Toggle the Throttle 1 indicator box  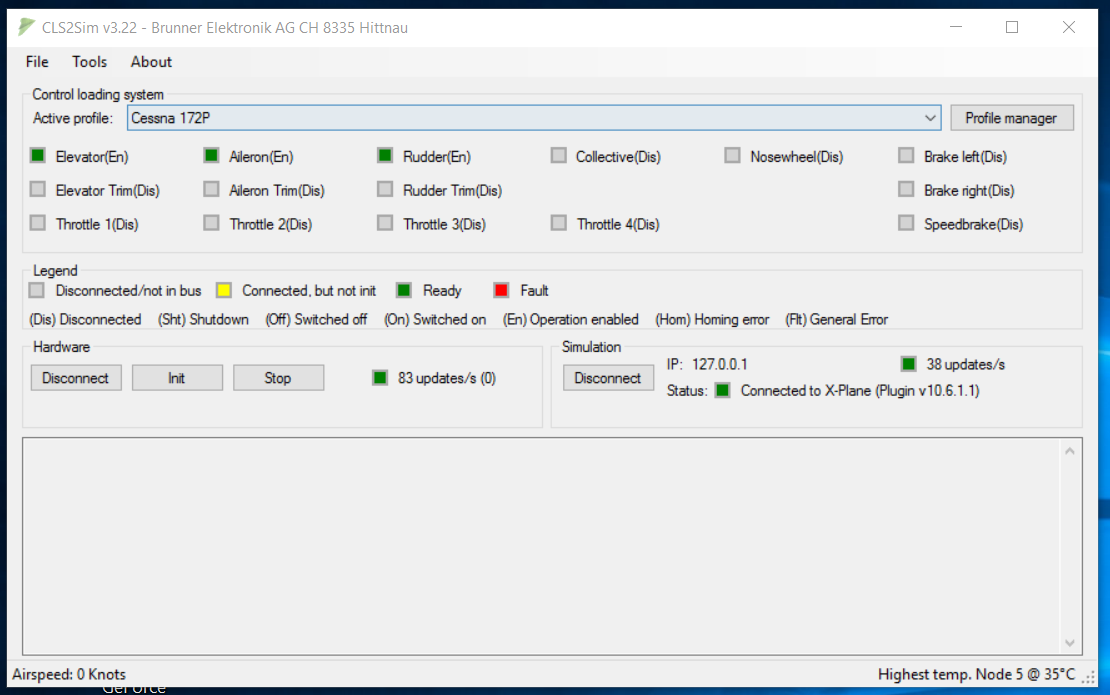pos(38,224)
